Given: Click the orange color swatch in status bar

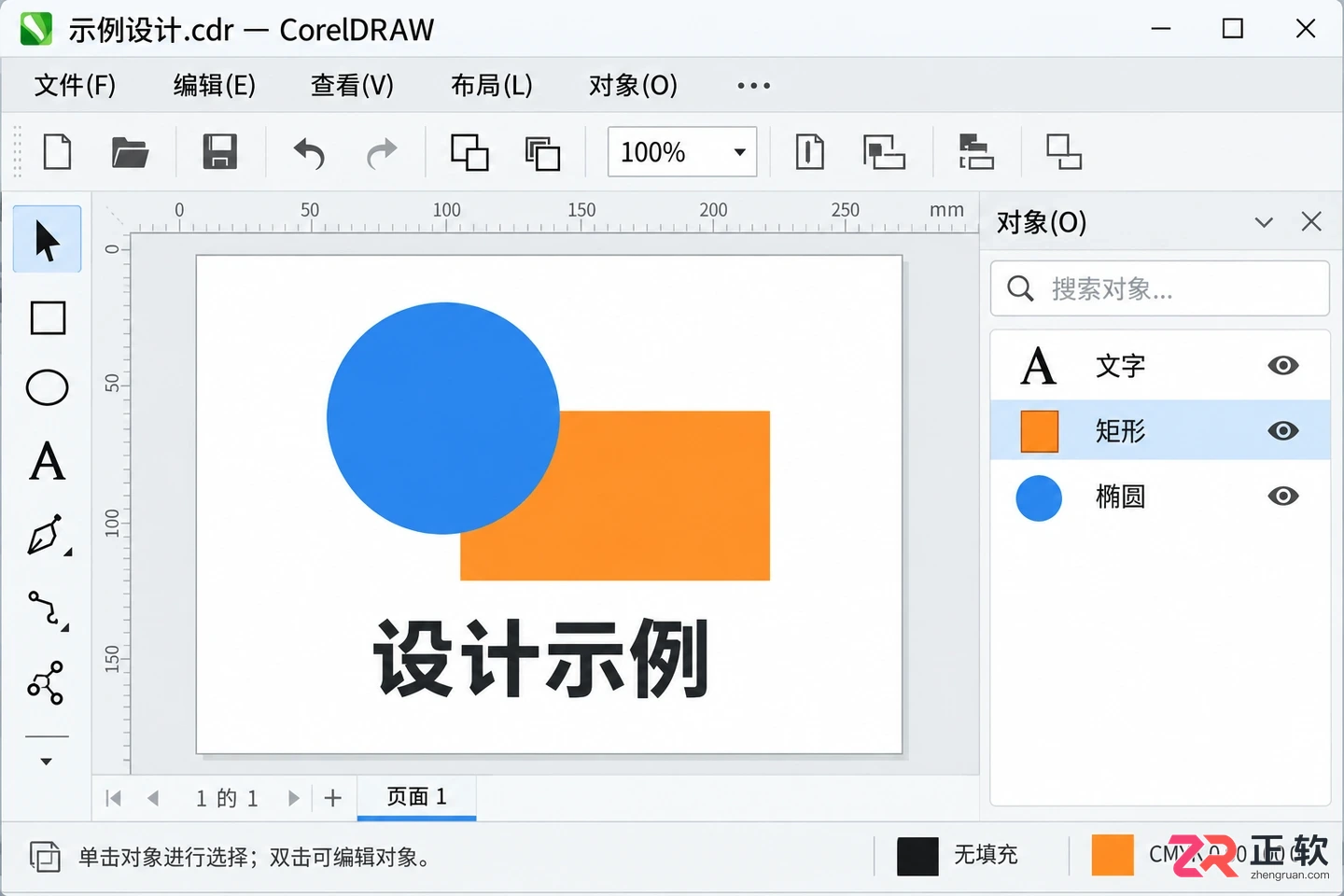Looking at the screenshot, I should click(x=1113, y=856).
